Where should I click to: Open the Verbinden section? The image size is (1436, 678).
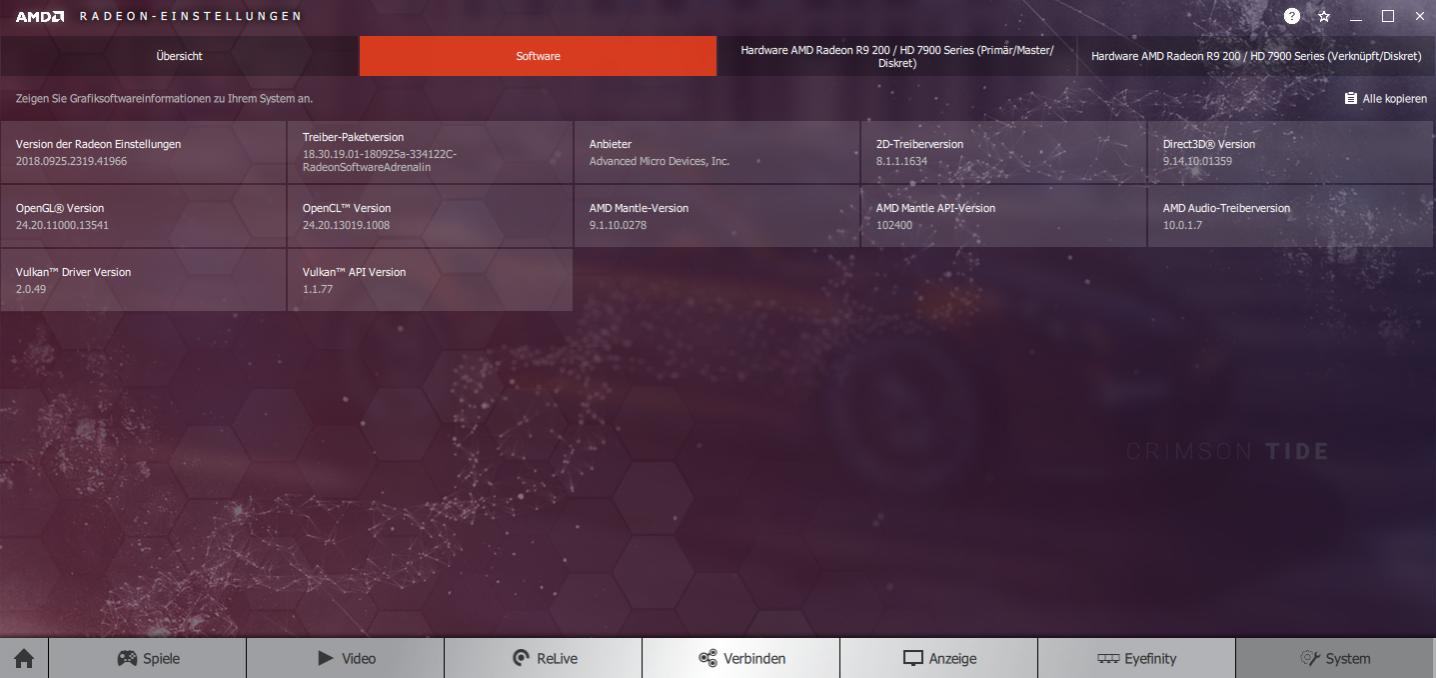point(741,658)
